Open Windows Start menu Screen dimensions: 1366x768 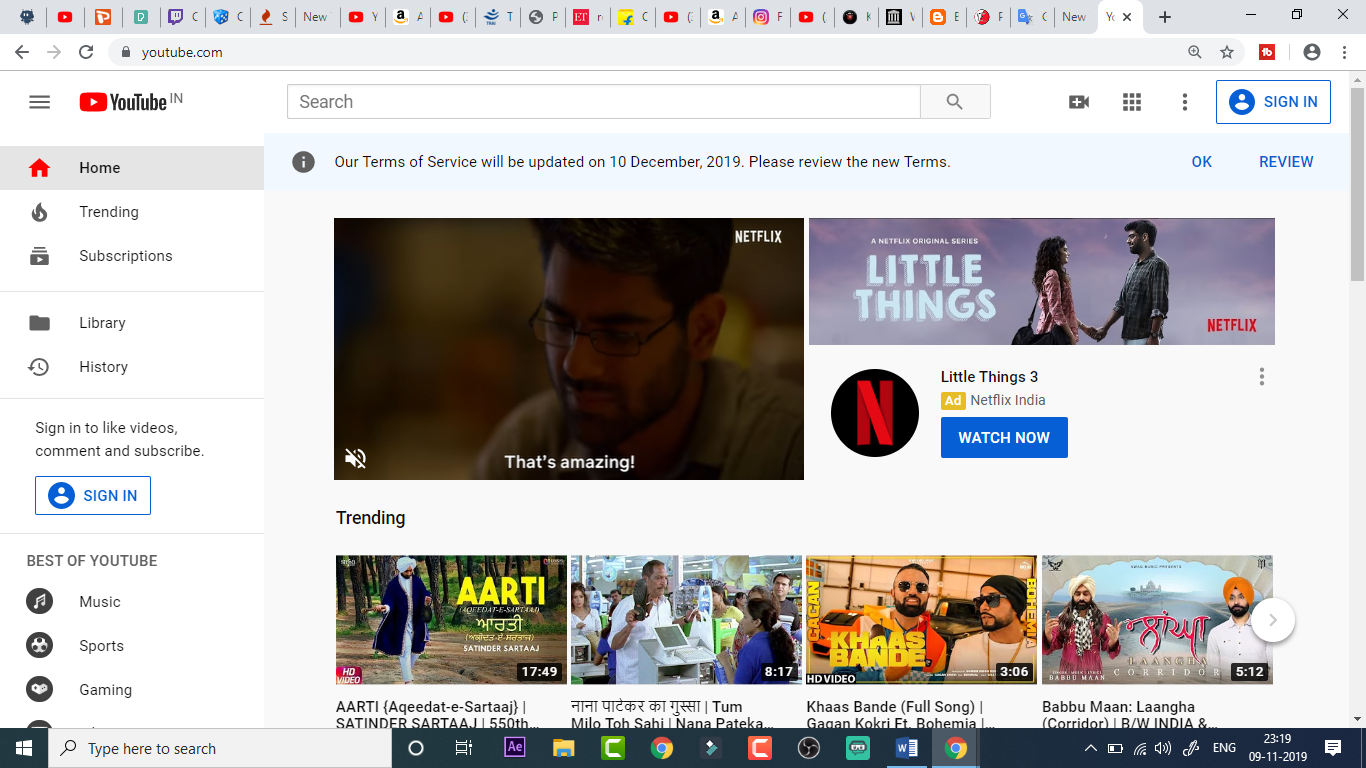[x=24, y=748]
